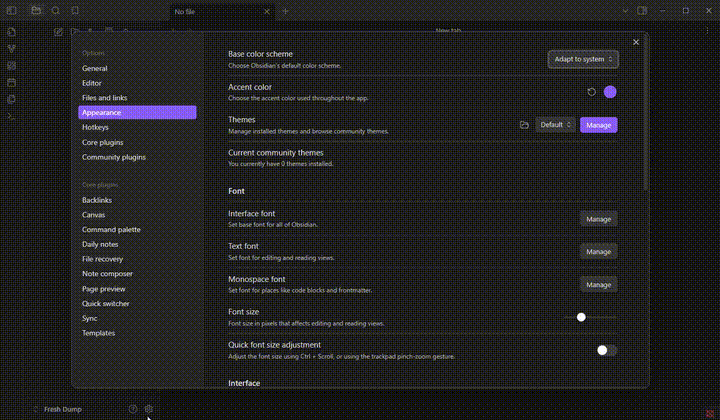
Task: Click the insert template ribbon icon
Action: click(11, 99)
